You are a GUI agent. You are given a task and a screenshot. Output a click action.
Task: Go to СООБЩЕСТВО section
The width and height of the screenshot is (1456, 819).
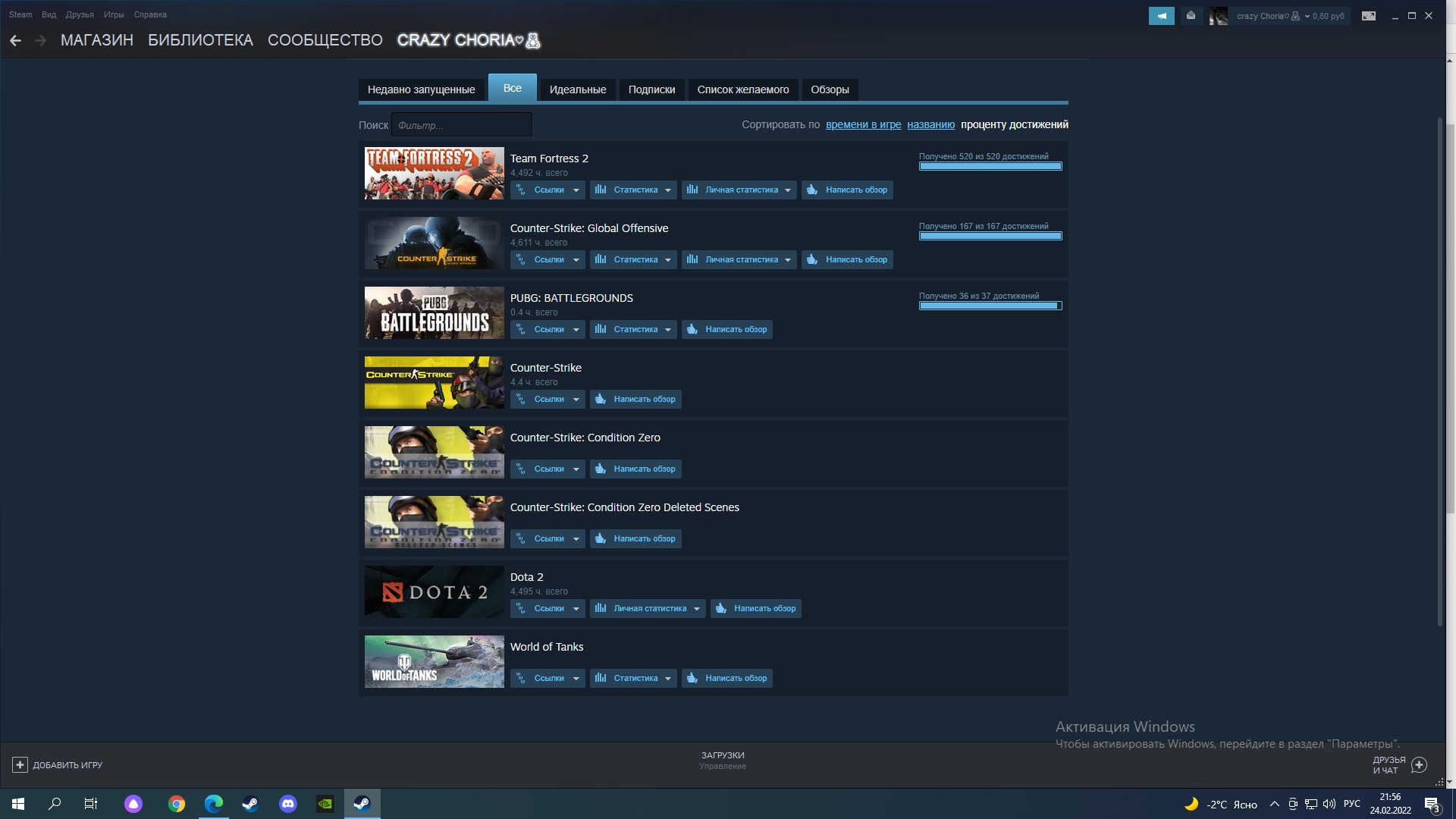pyautogui.click(x=325, y=40)
